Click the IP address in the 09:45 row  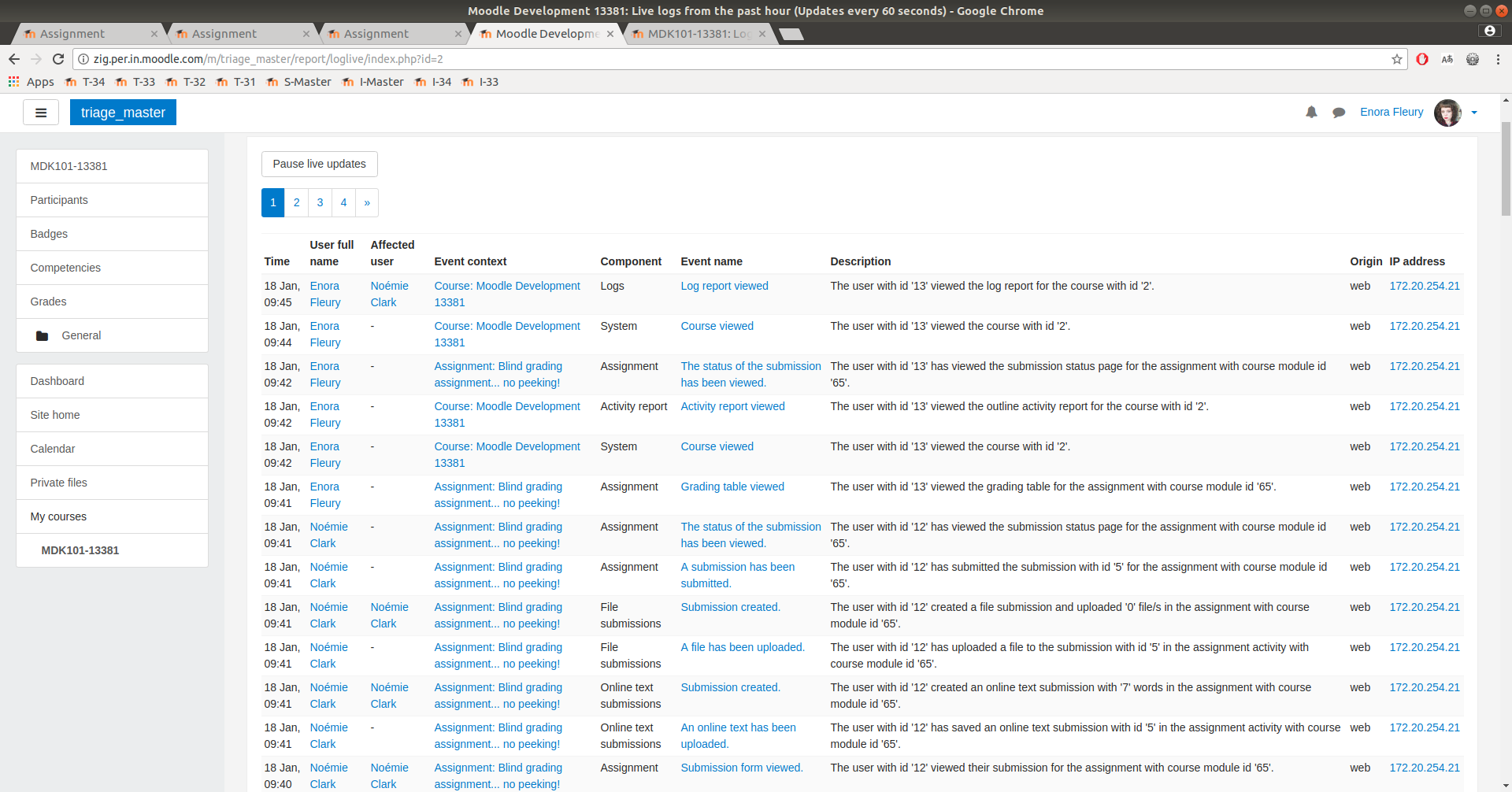point(1425,286)
